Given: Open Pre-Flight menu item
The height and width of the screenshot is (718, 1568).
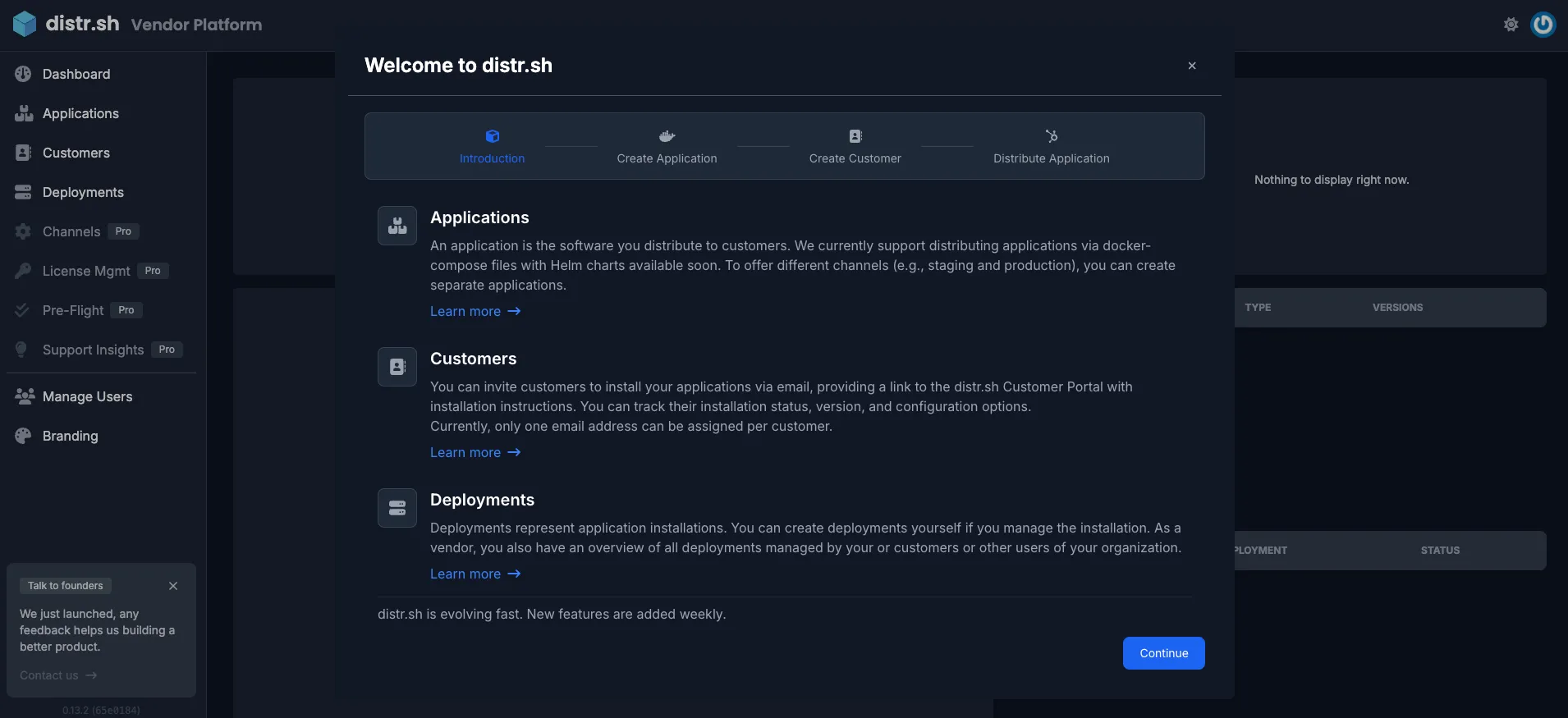Looking at the screenshot, I should point(73,310).
